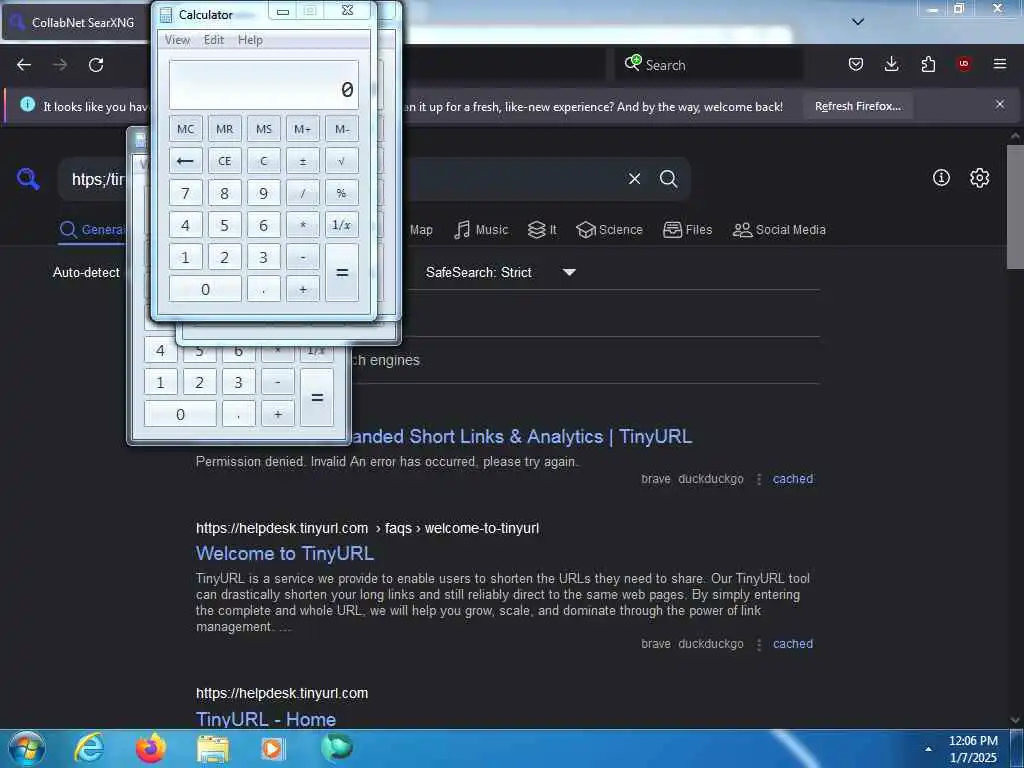
Task: Open the Firefox hamburger menu
Action: [1000, 64]
